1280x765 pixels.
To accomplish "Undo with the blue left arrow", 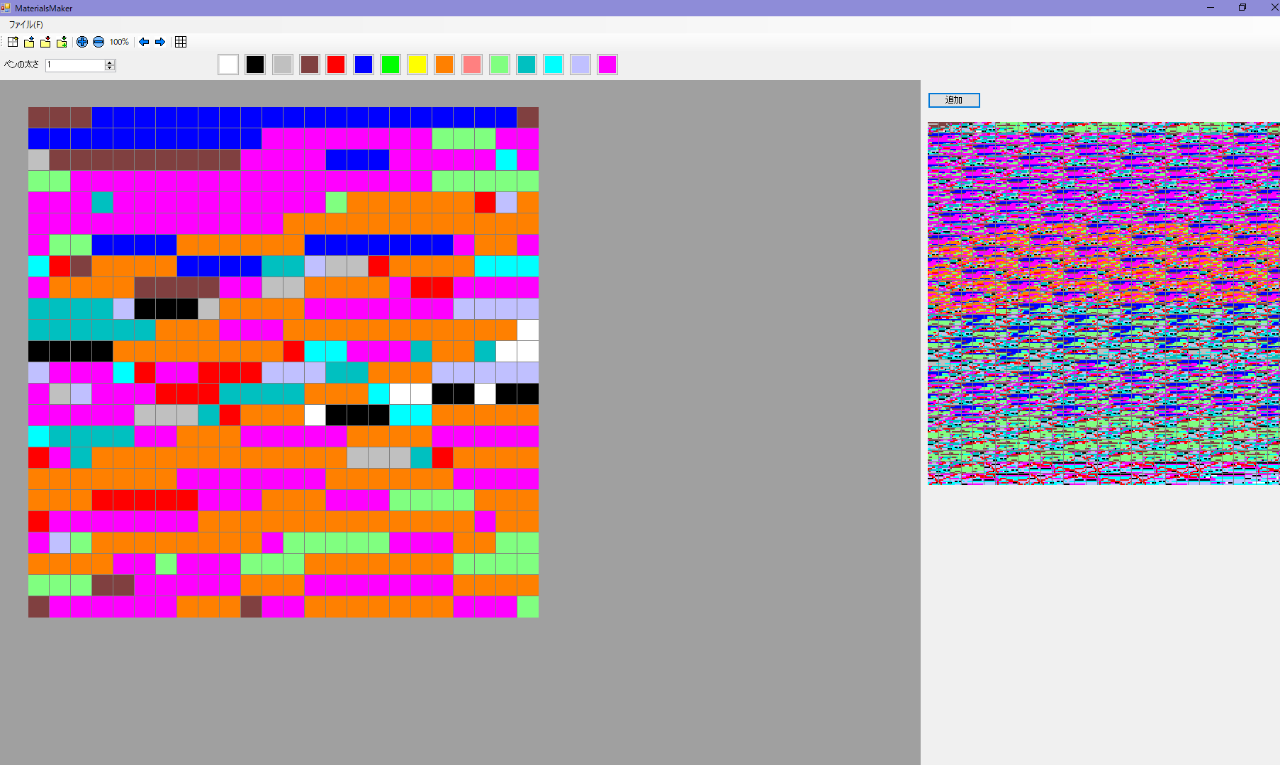I will point(144,42).
